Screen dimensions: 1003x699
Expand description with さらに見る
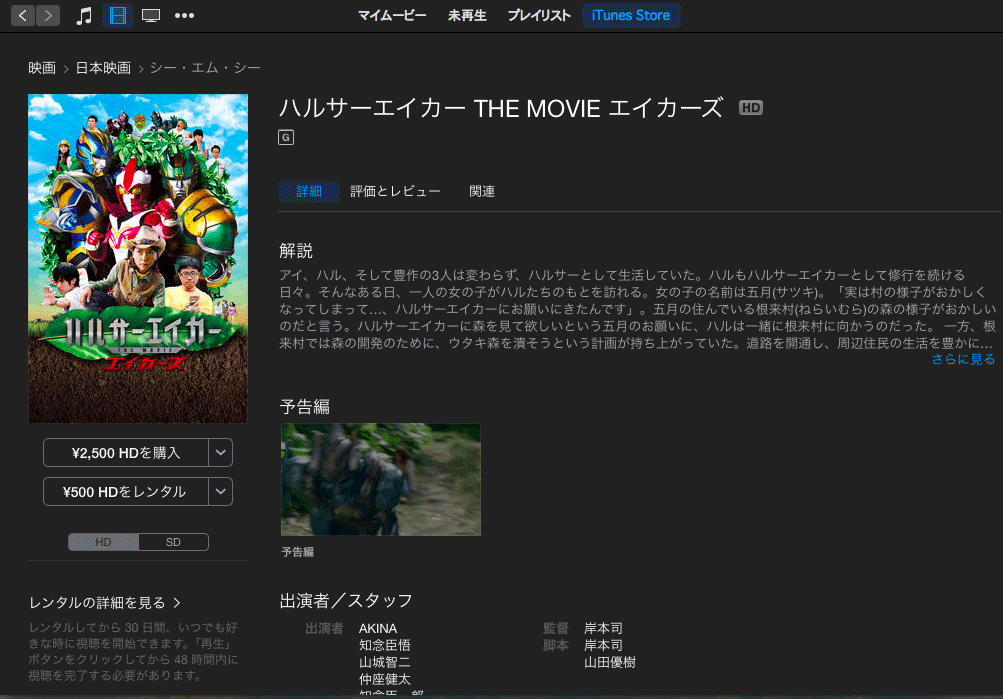click(x=963, y=359)
